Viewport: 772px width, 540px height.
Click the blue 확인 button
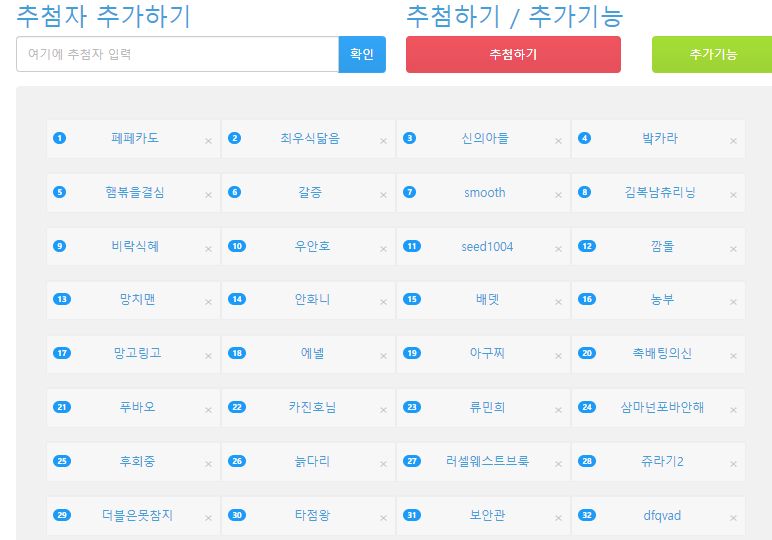point(362,54)
